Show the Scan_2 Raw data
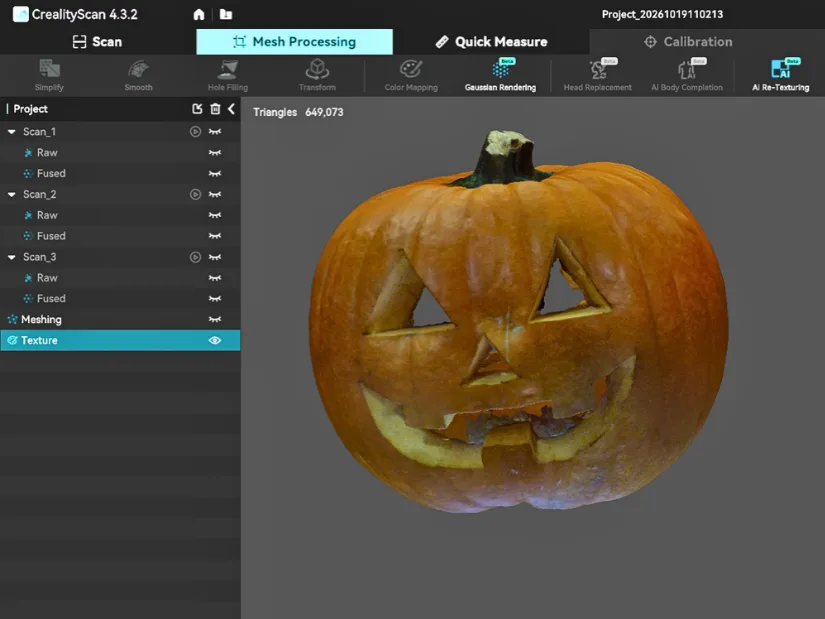Screen dimensions: 825x619 (215, 215)
